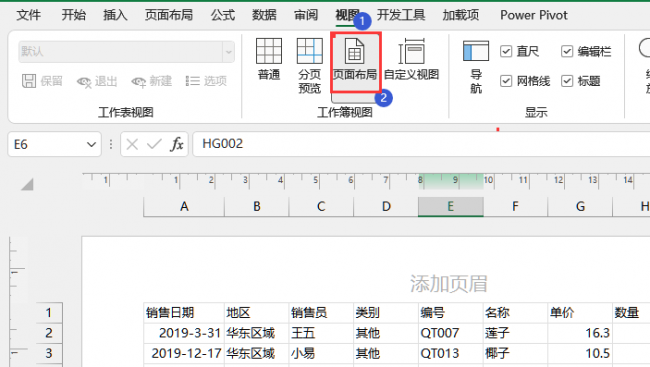Click cell 2019-3-31
The image size is (650, 367).
184,333
